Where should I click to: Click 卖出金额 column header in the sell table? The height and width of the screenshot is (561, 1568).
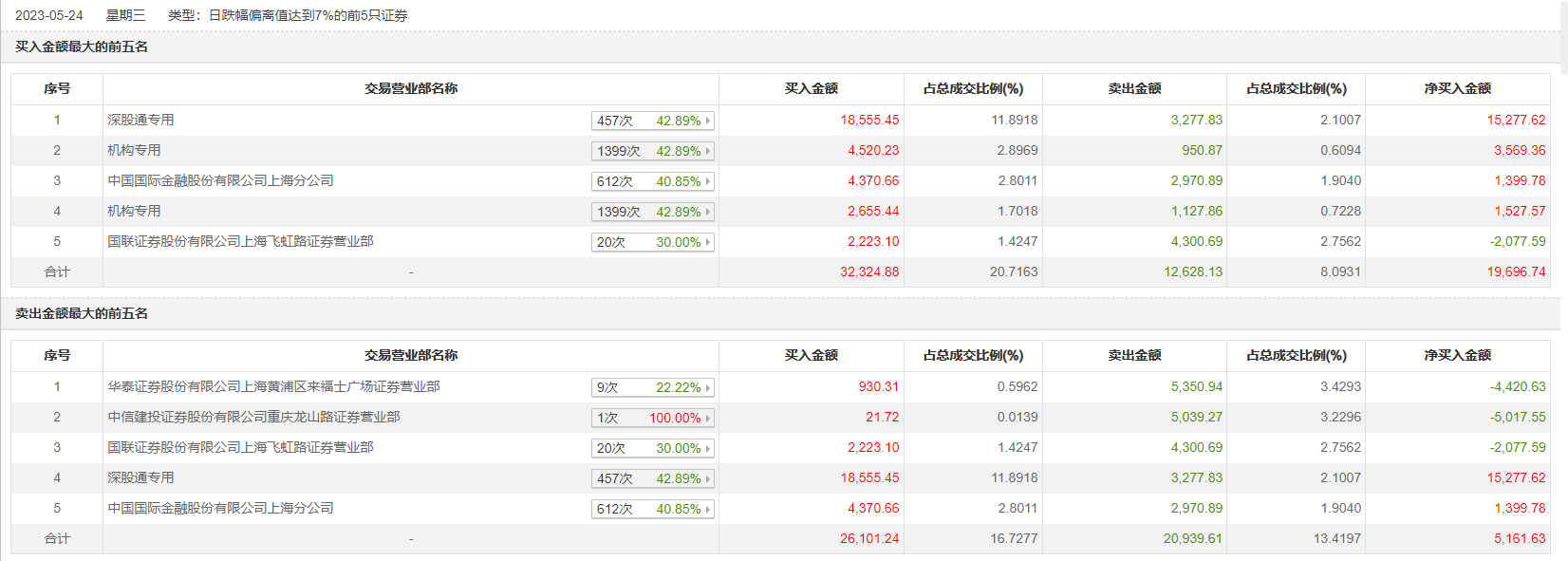point(1134,355)
